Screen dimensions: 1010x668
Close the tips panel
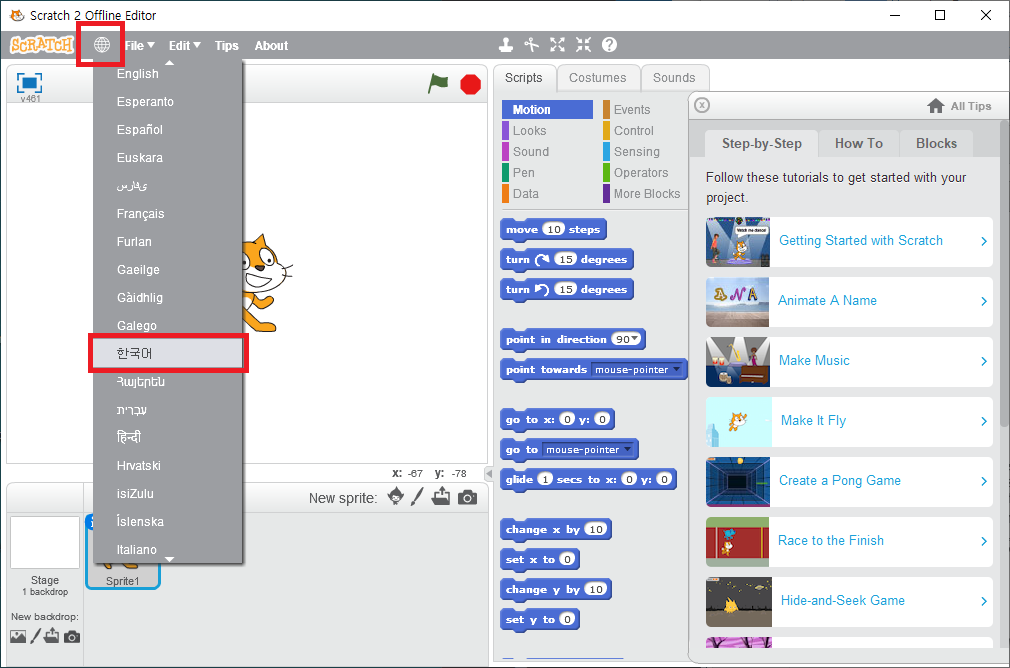[x=702, y=105]
